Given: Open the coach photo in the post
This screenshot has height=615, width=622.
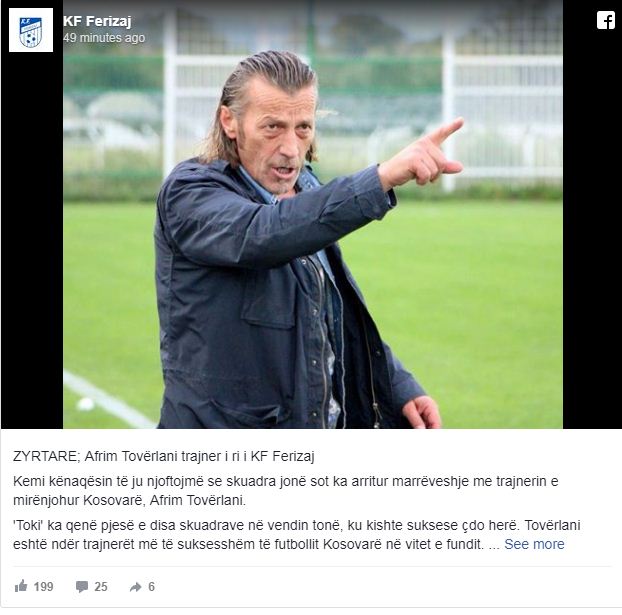Looking at the screenshot, I should (313, 214).
